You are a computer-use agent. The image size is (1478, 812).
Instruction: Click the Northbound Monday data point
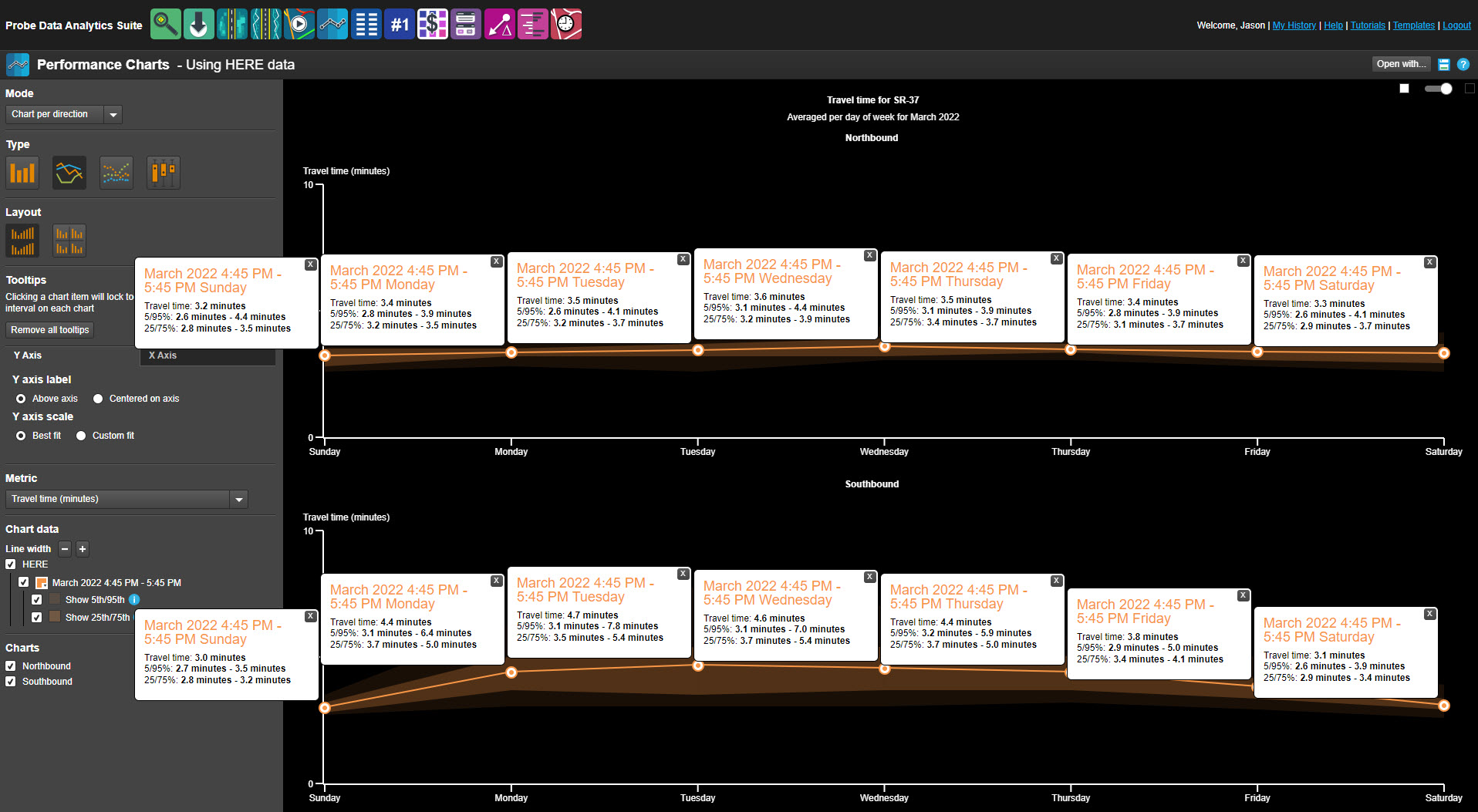pos(511,352)
